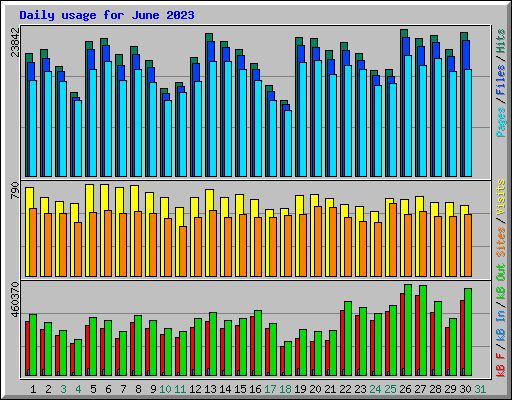Click weekend day 10 on the x-axis
This screenshot has width=512, height=400.
[x=165, y=389]
